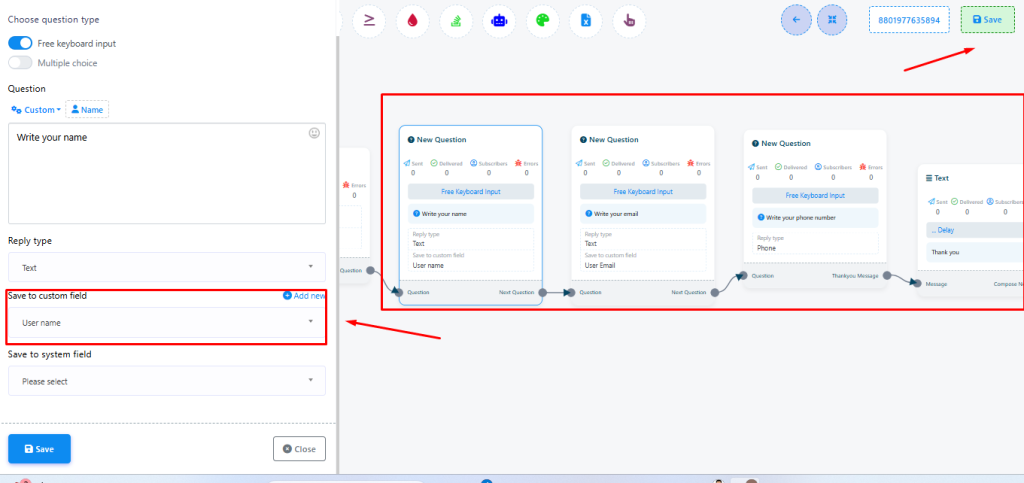The height and width of the screenshot is (483, 1024).
Task: Click the Question input socket on 'Write your email' card
Action: 572,292
